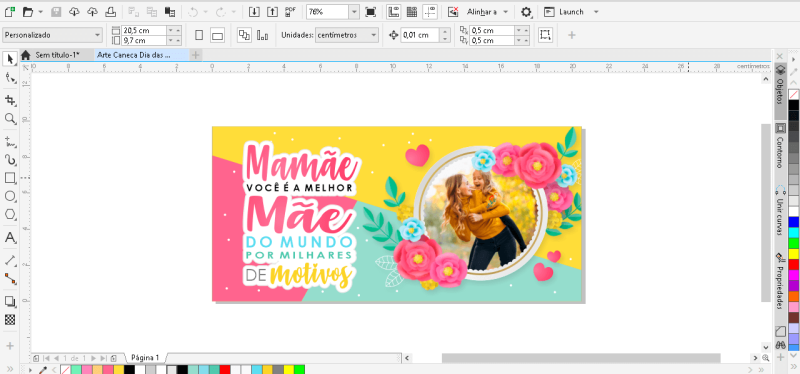Select the Transparency tool
Image resolution: width=800 pixels, height=374 pixels.
tap(10, 320)
